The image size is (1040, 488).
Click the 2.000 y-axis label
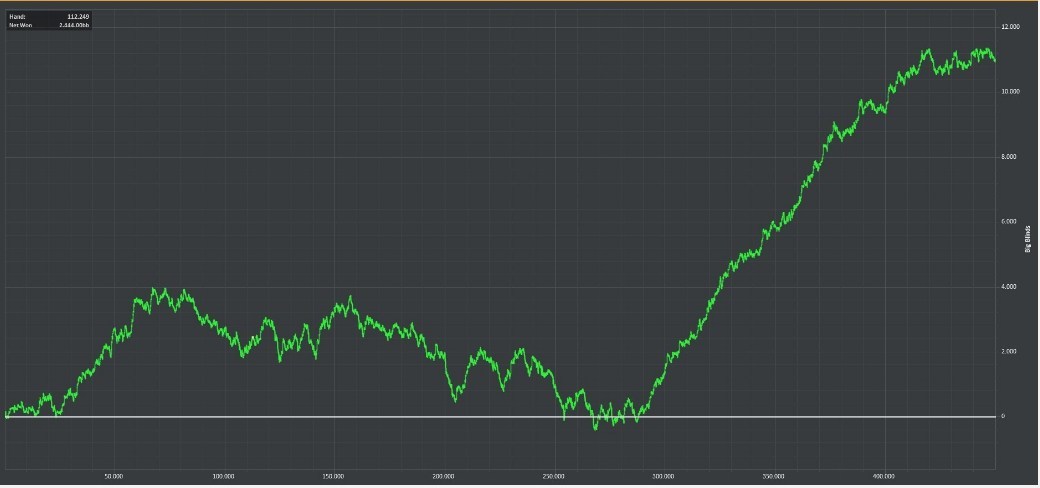pyautogui.click(x=1008, y=351)
